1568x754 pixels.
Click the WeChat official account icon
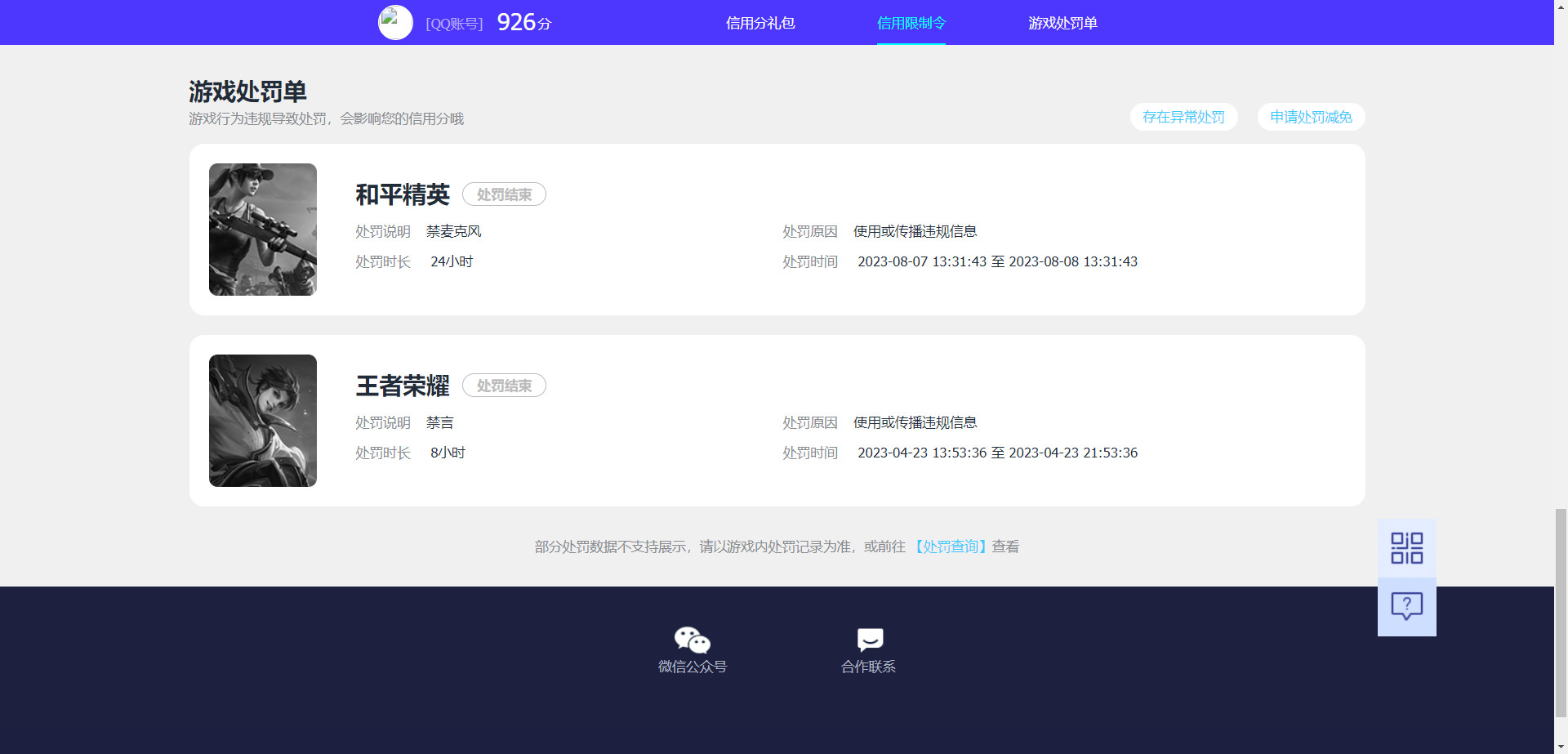click(693, 640)
